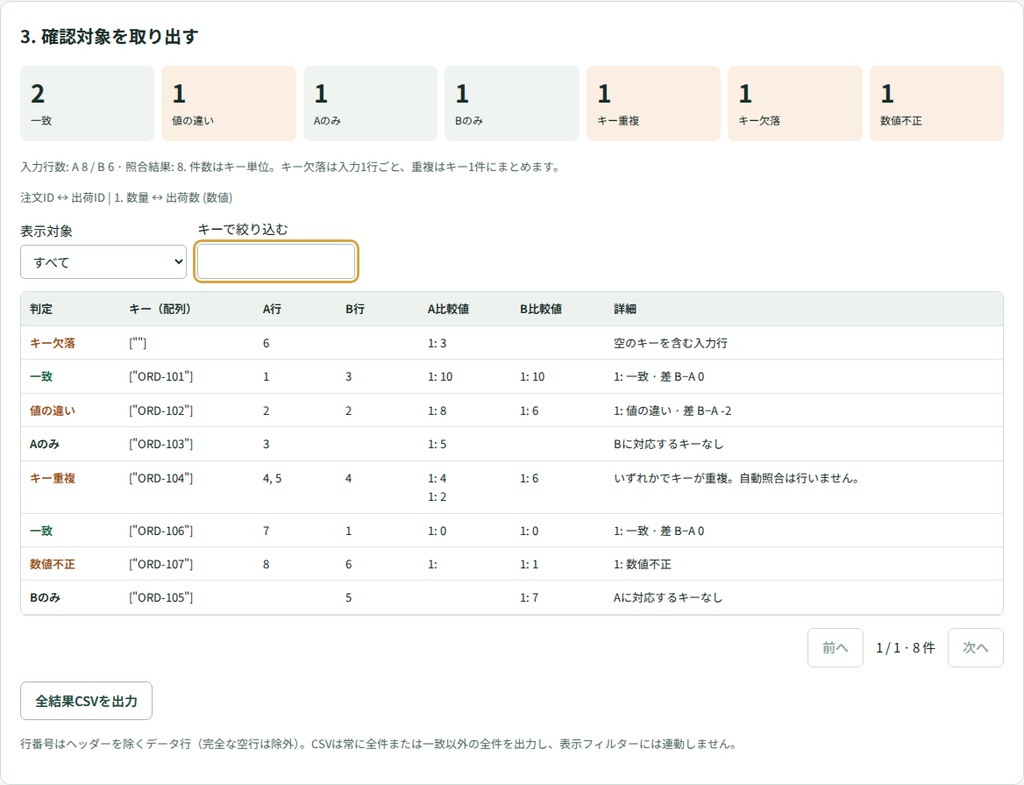The height and width of the screenshot is (785, 1024).
Task: Select the Aのみ summary card
Action: pos(370,103)
